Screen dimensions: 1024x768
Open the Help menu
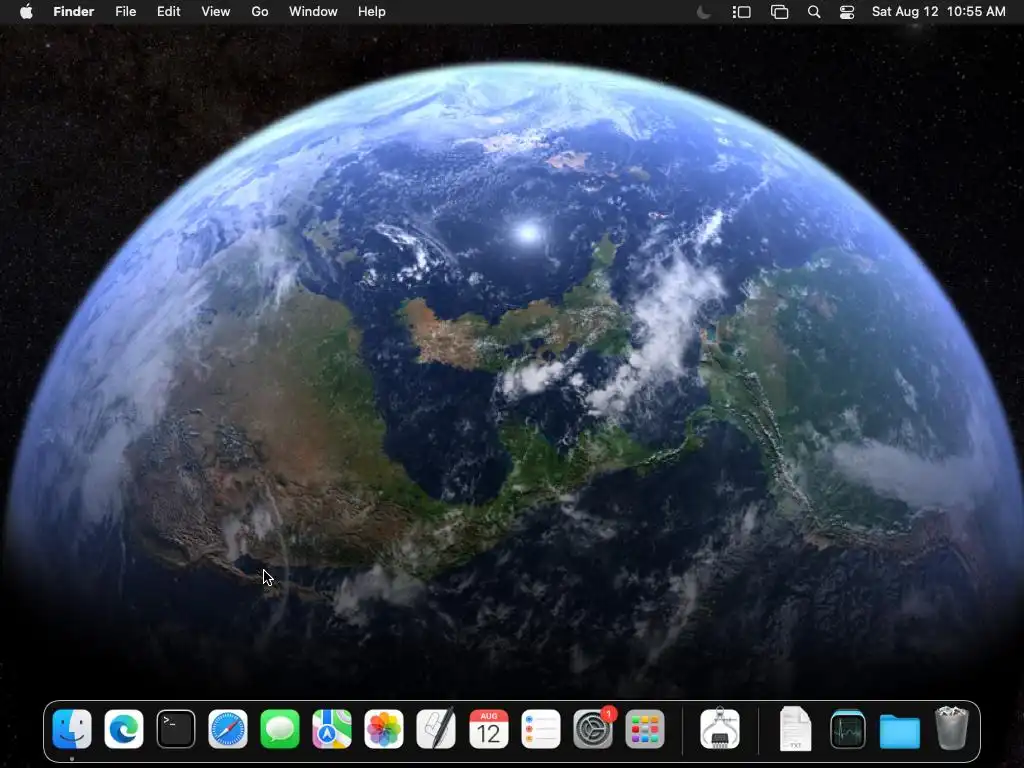[372, 12]
